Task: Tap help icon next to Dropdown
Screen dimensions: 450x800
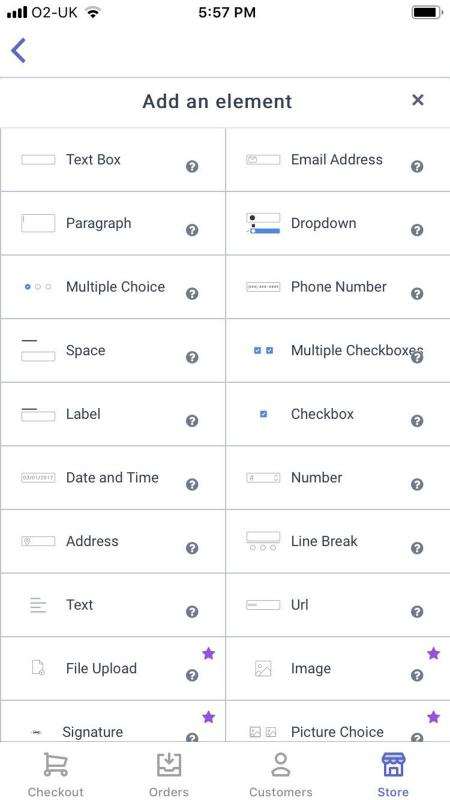Action: click(417, 230)
